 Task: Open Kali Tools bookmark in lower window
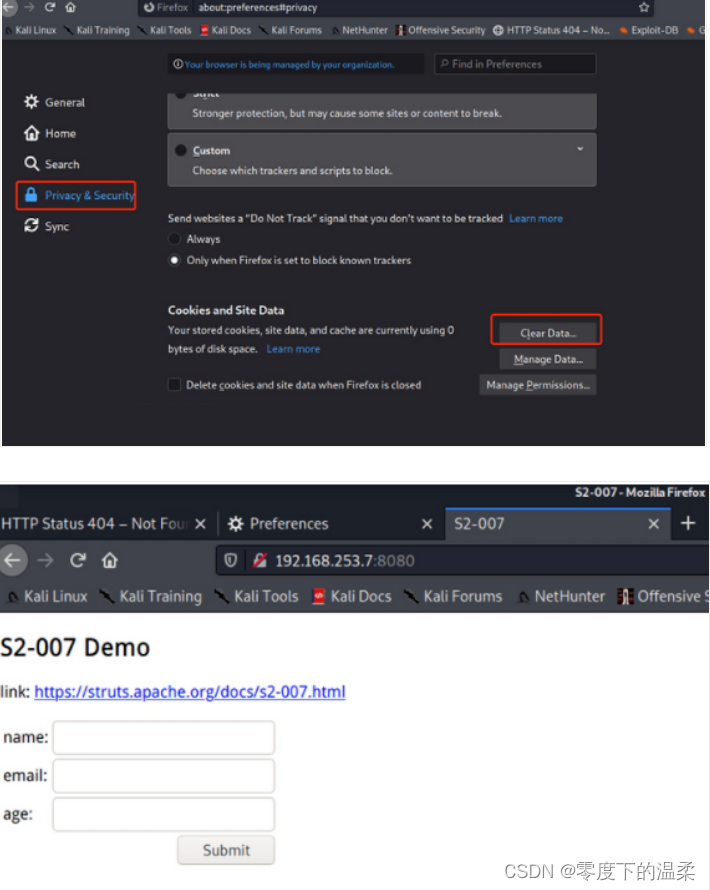pyautogui.click(x=257, y=596)
